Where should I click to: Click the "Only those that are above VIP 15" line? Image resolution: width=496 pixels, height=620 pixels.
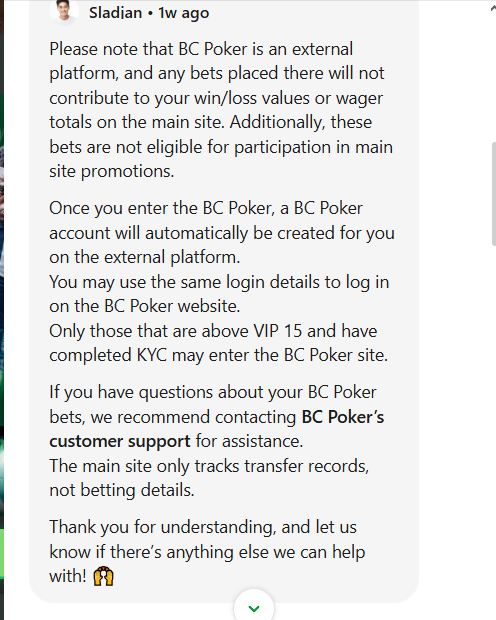(x=213, y=331)
